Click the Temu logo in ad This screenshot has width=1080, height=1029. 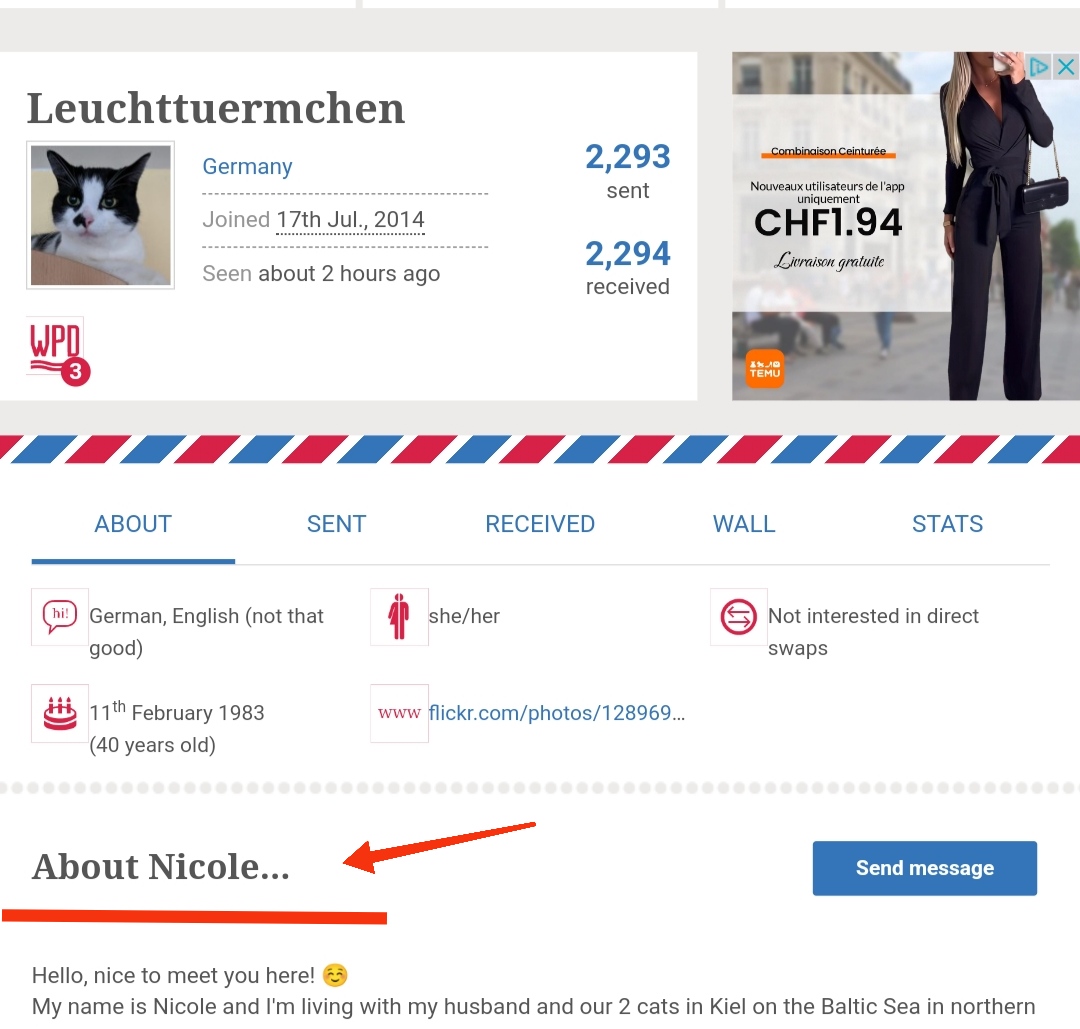765,369
